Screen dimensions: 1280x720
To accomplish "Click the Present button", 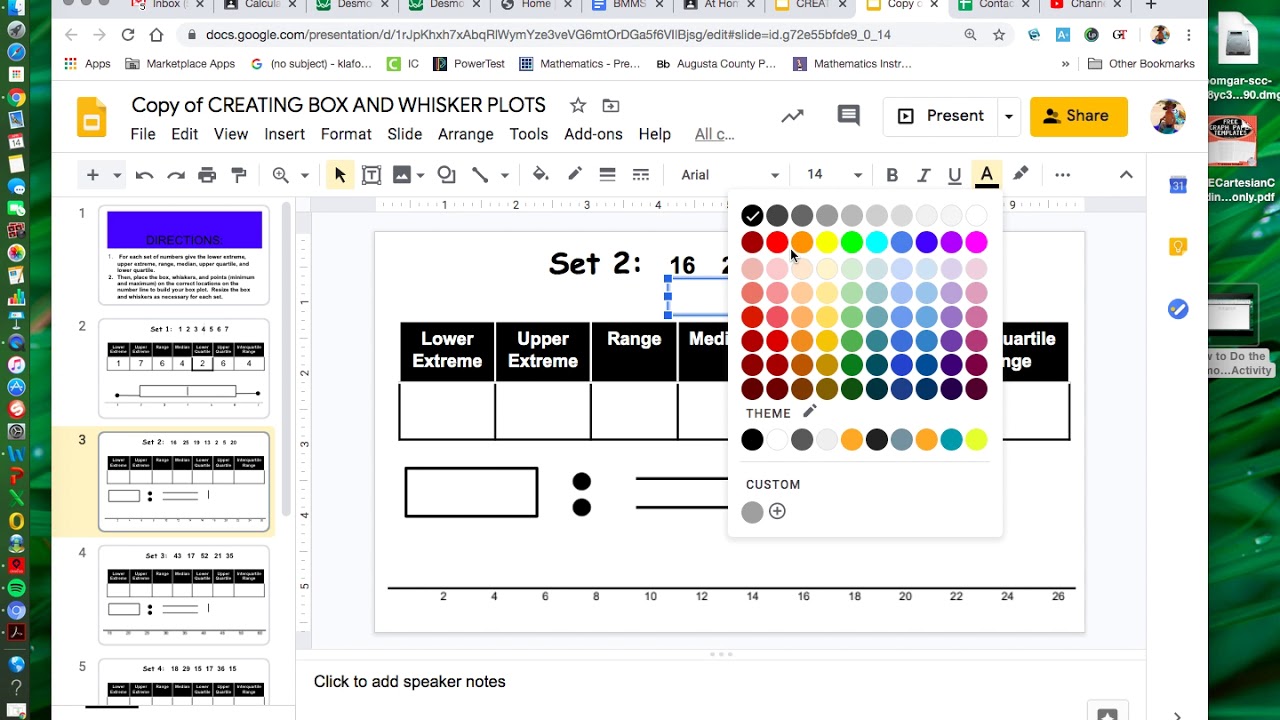I will pyautogui.click(x=941, y=116).
